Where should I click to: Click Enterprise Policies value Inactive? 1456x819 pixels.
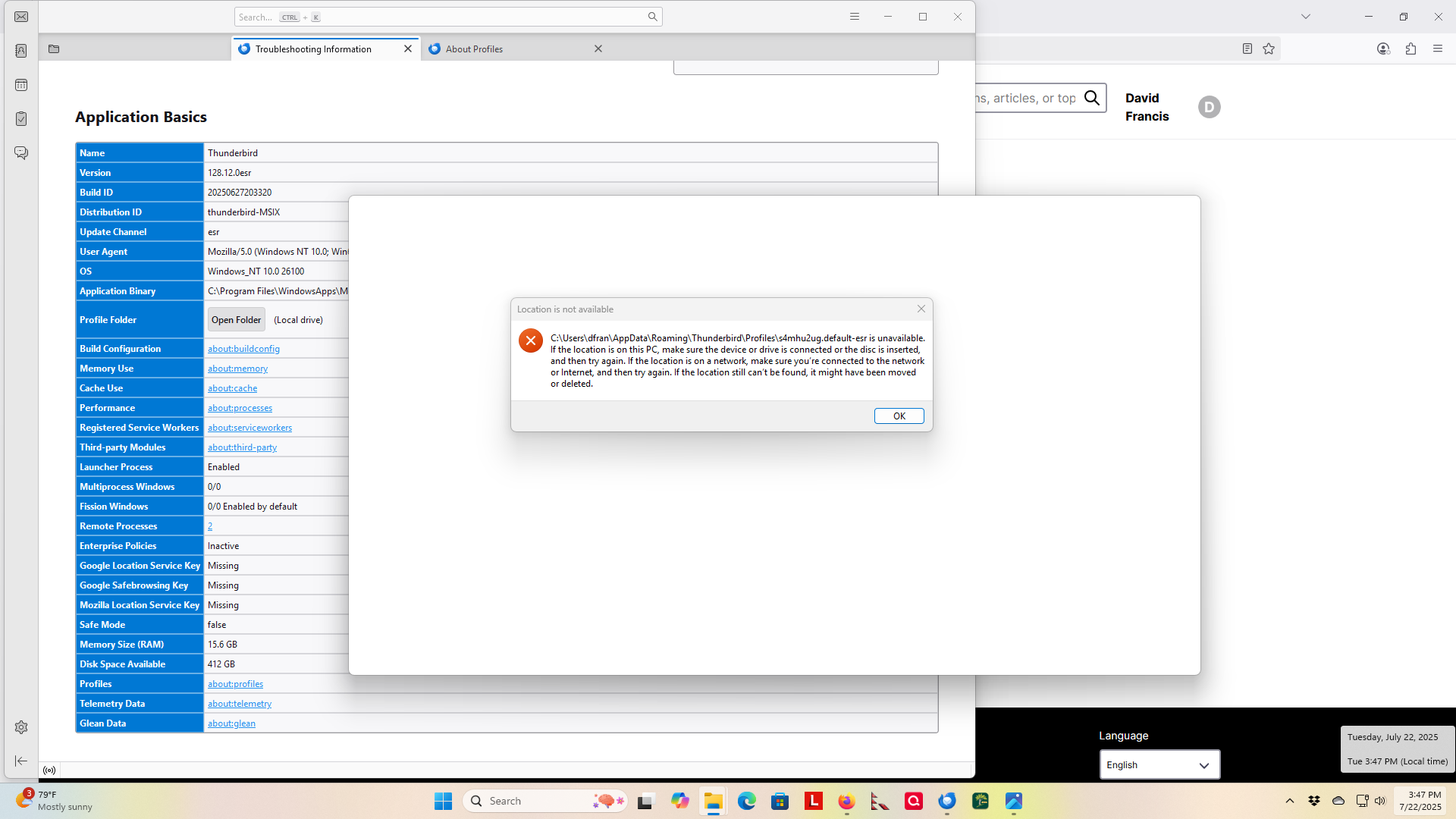click(x=223, y=546)
